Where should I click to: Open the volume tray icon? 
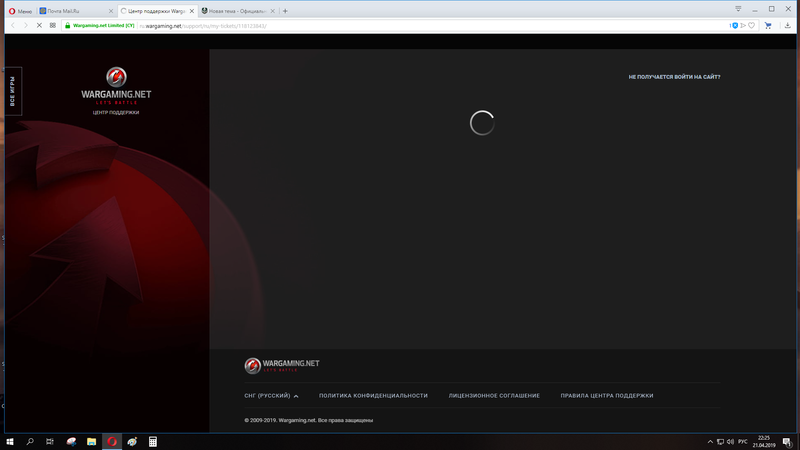(x=730, y=442)
